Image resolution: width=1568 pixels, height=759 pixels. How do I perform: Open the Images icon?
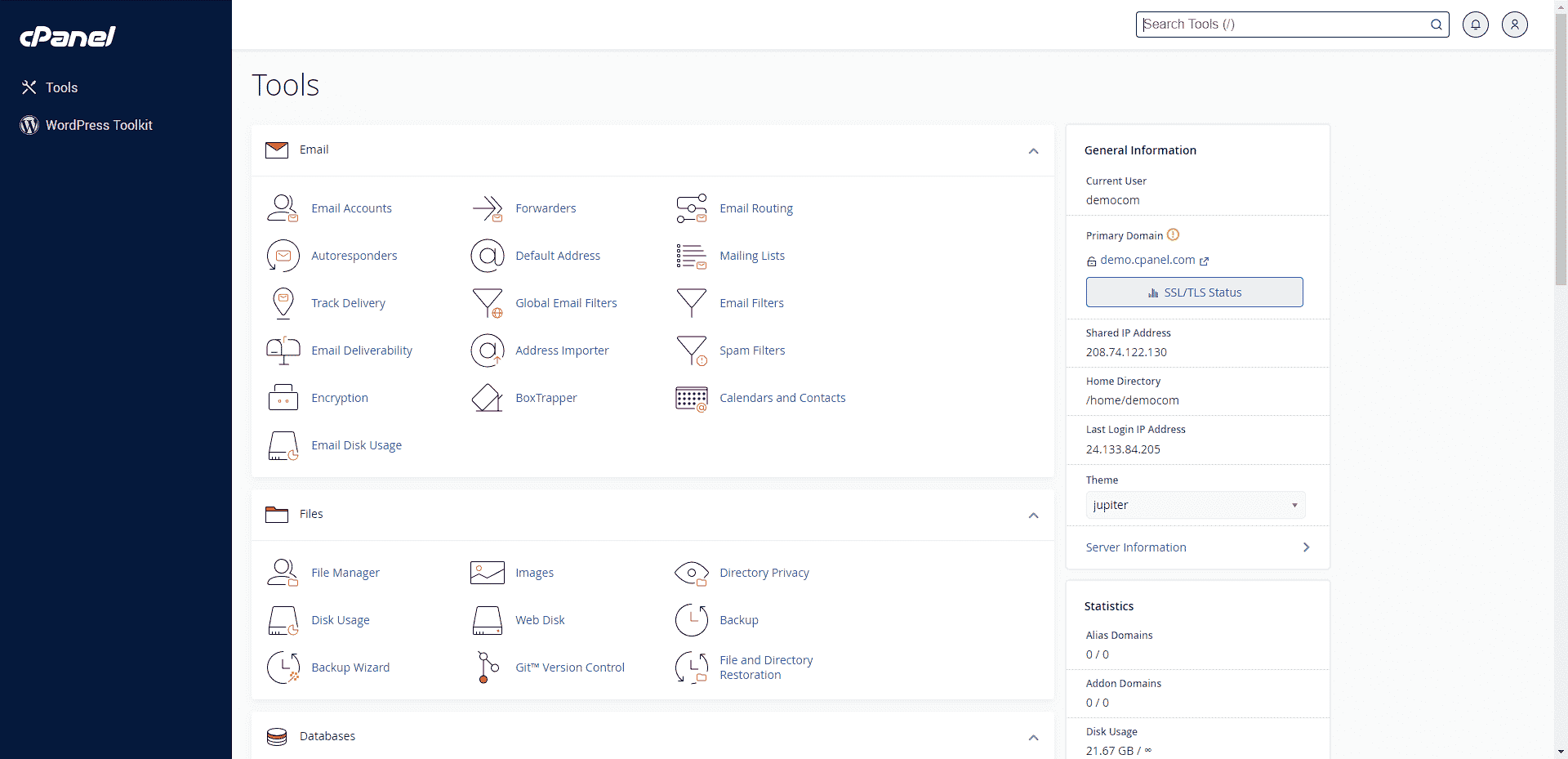tap(488, 573)
